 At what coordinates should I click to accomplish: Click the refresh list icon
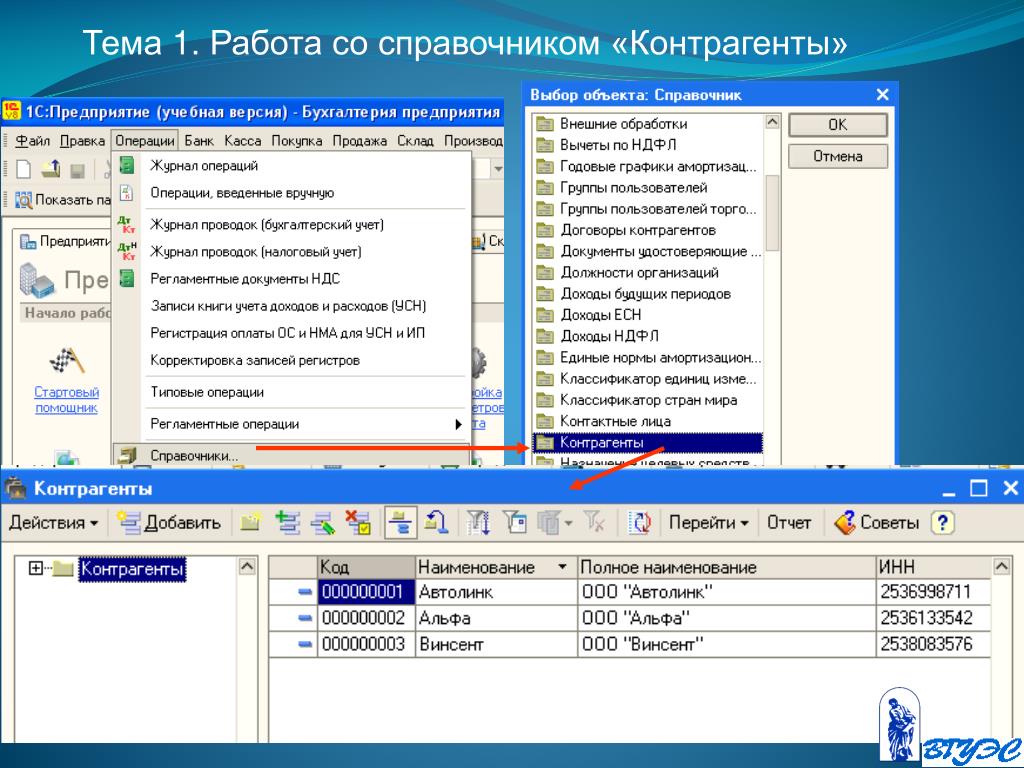[x=639, y=522]
